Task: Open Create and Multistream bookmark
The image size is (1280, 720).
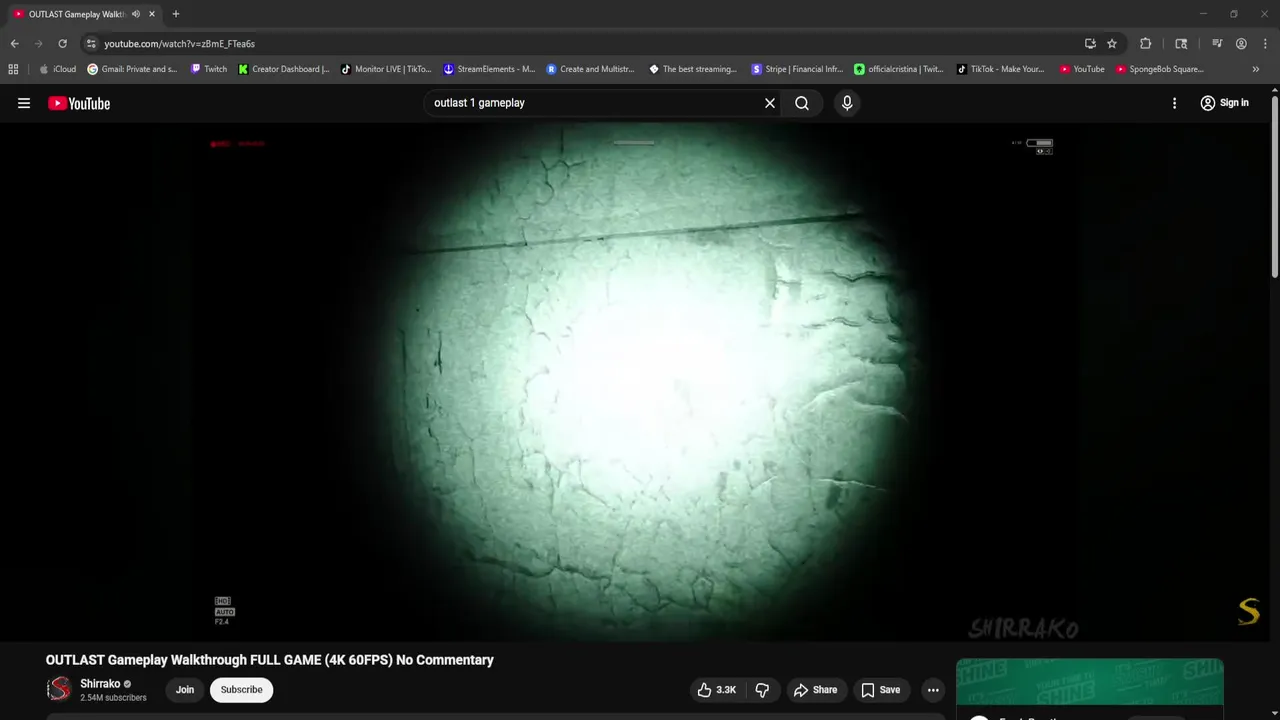Action: click(591, 69)
